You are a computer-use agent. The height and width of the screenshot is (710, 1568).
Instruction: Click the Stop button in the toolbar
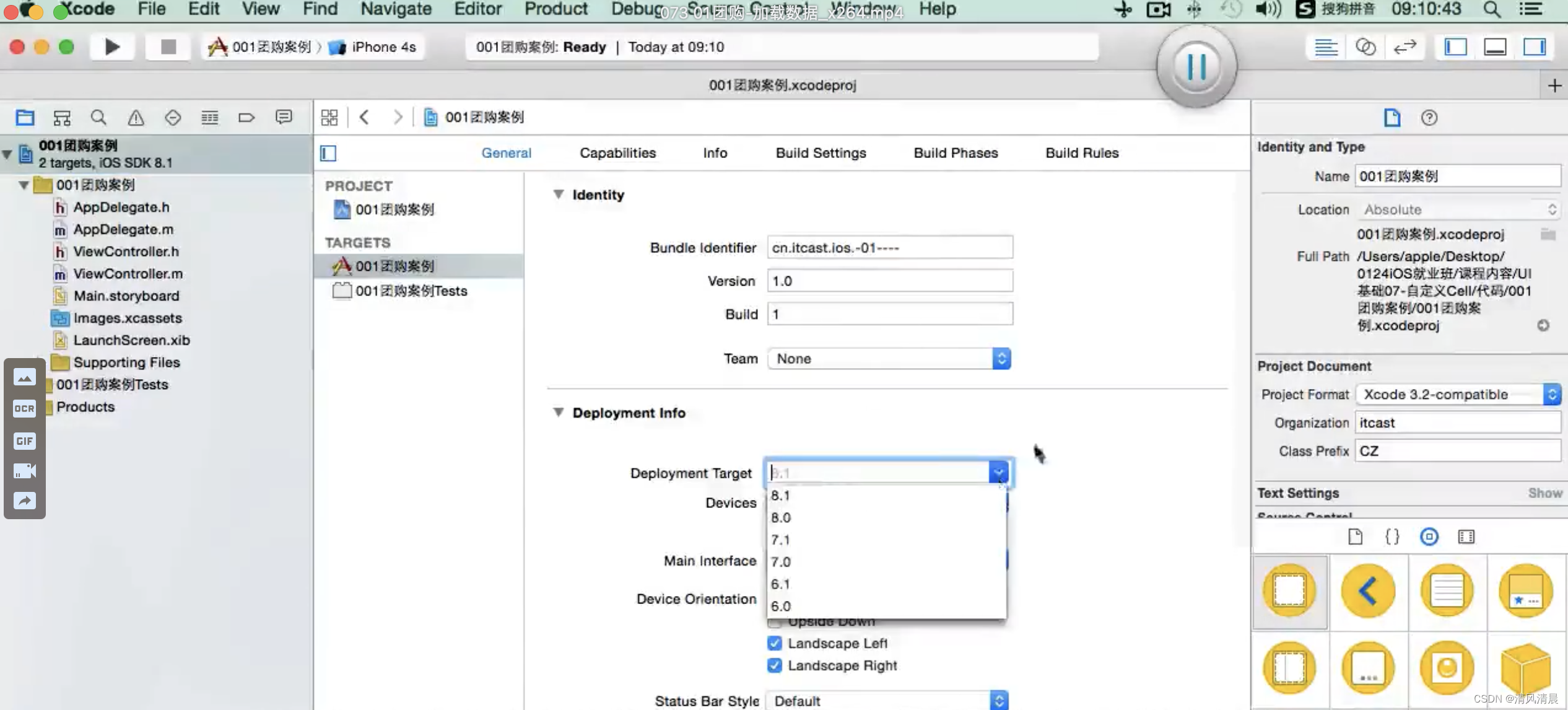click(168, 47)
